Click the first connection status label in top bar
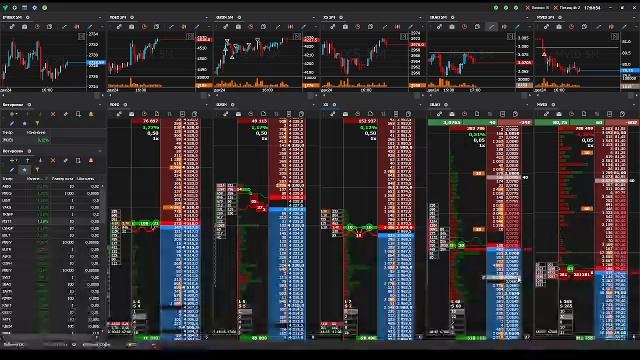640x360 pixels. coord(540,8)
